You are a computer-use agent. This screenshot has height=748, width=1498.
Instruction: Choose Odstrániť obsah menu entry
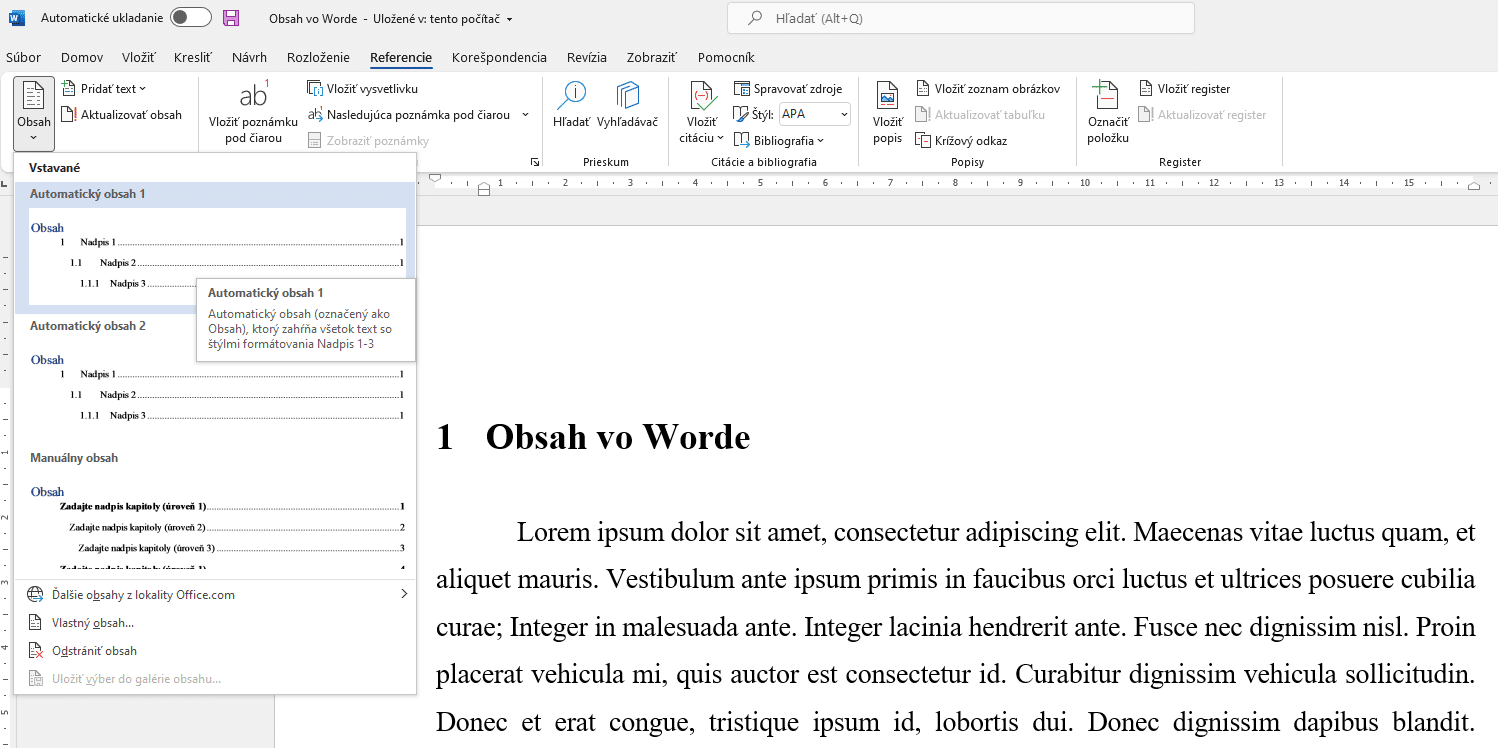pos(215,650)
